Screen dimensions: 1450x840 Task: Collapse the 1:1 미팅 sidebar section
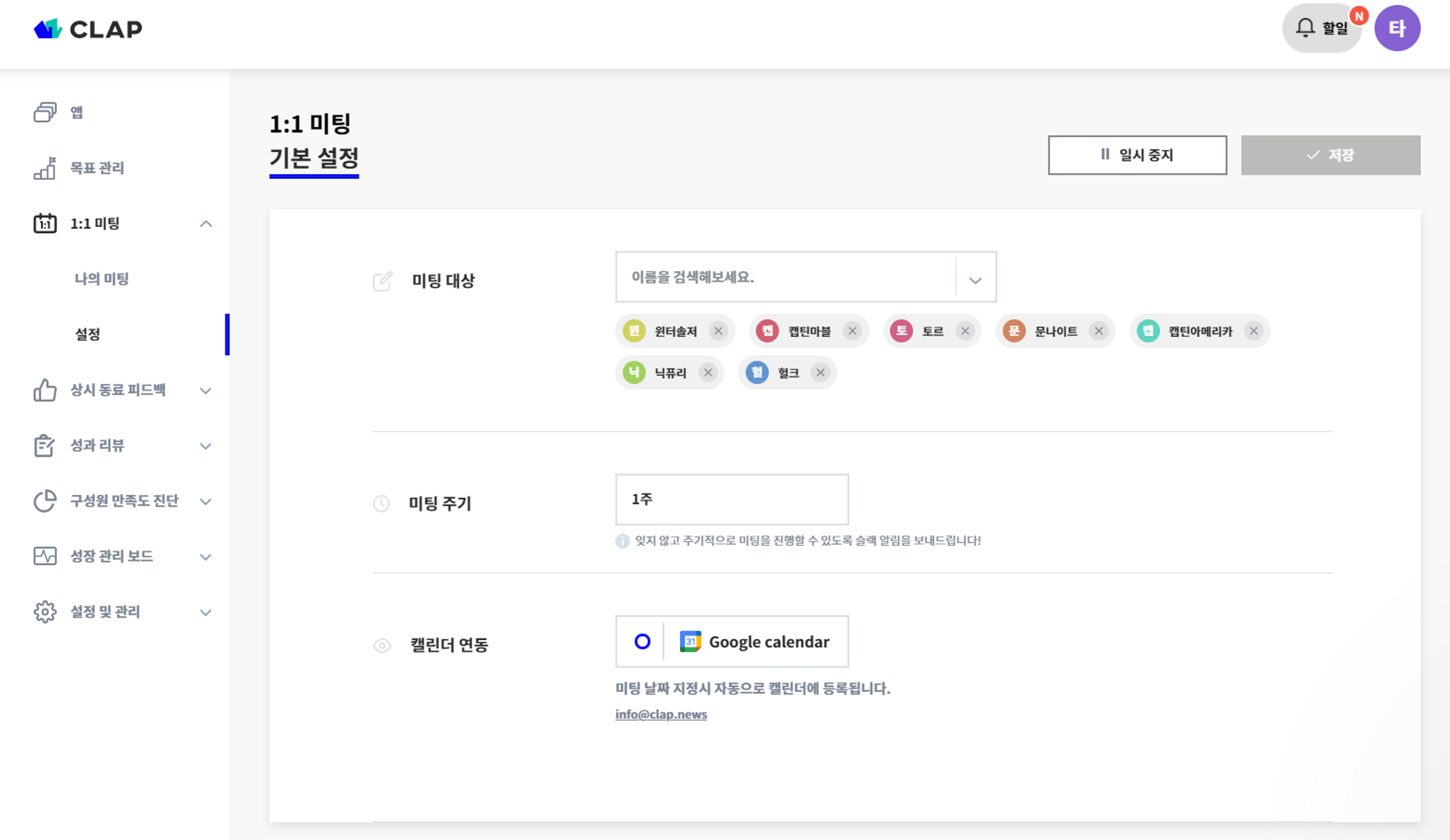click(x=206, y=224)
